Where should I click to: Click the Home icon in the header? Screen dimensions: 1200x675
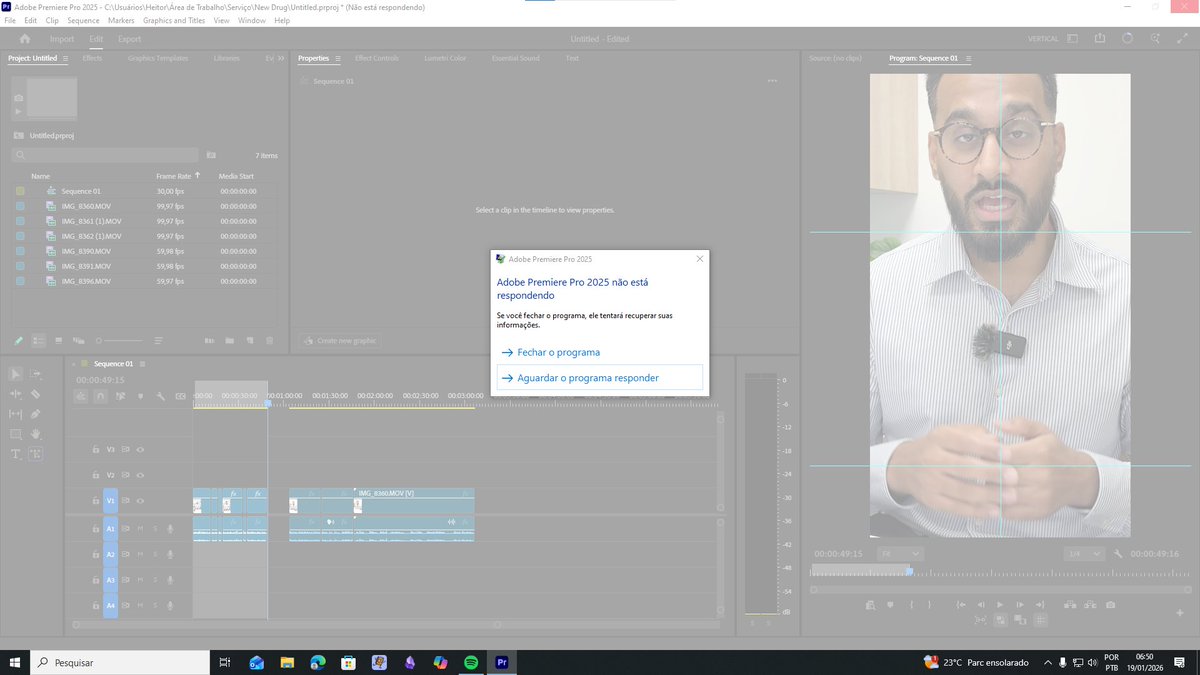pyautogui.click(x=25, y=39)
